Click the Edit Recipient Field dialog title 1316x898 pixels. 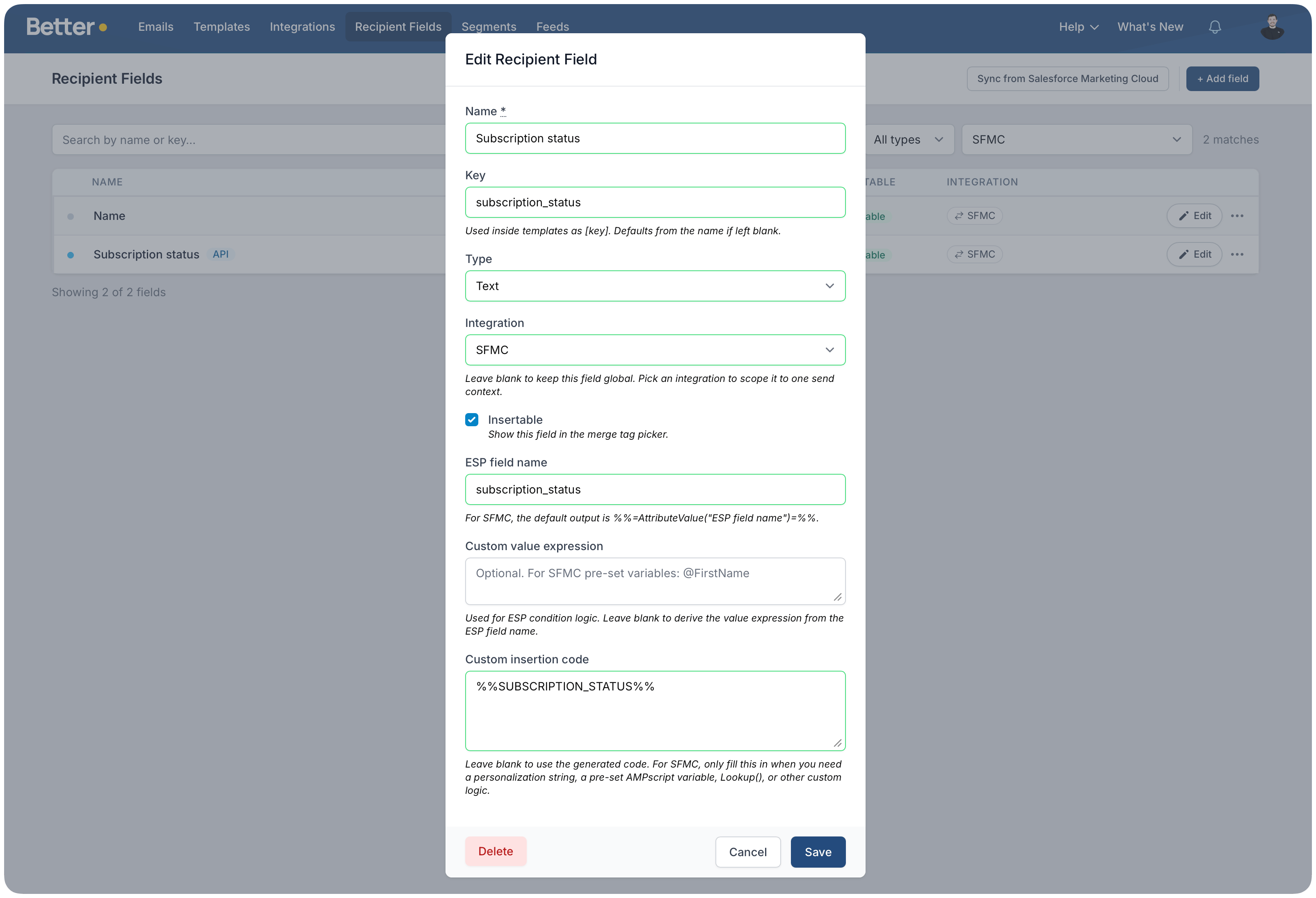click(x=530, y=59)
